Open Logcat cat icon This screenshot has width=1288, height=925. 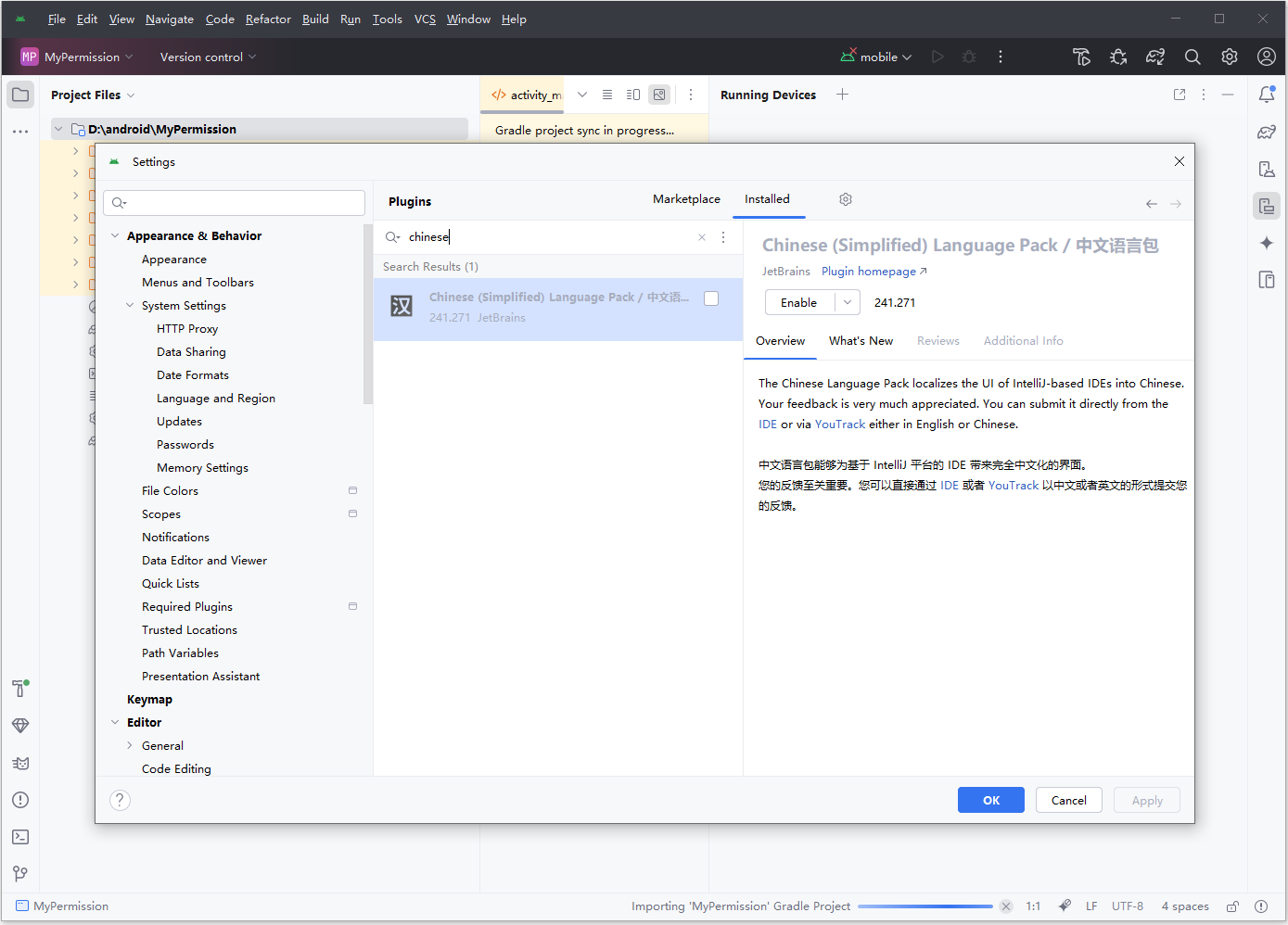tap(20, 763)
